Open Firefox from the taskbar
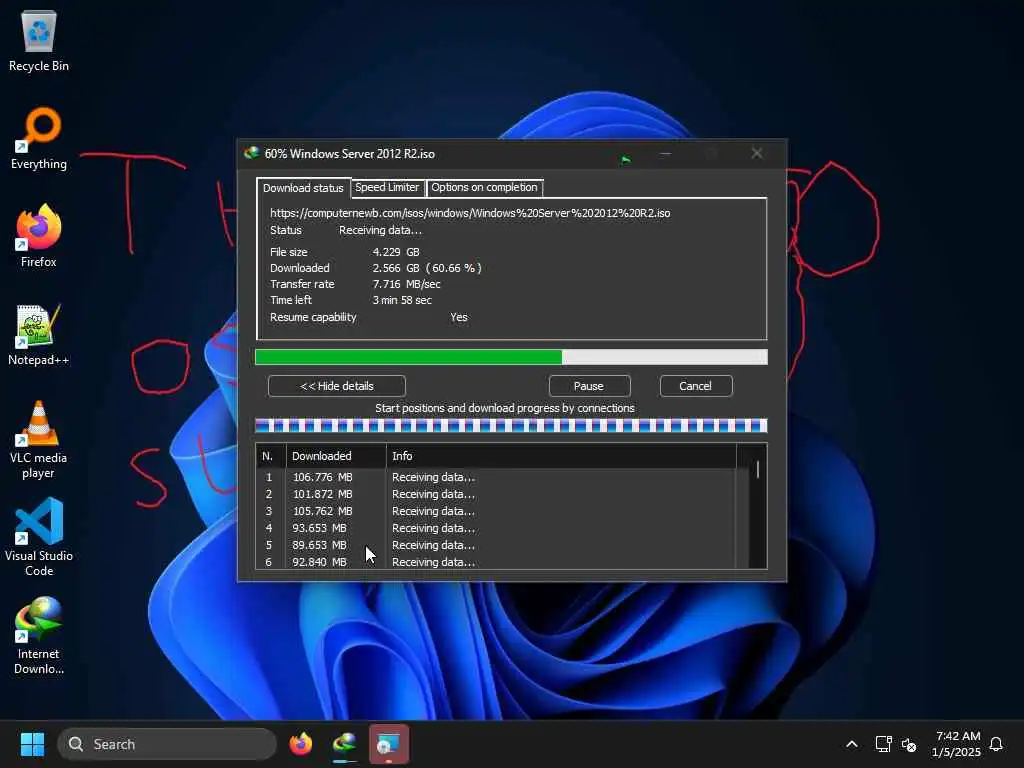This screenshot has width=1024, height=768. (300, 744)
